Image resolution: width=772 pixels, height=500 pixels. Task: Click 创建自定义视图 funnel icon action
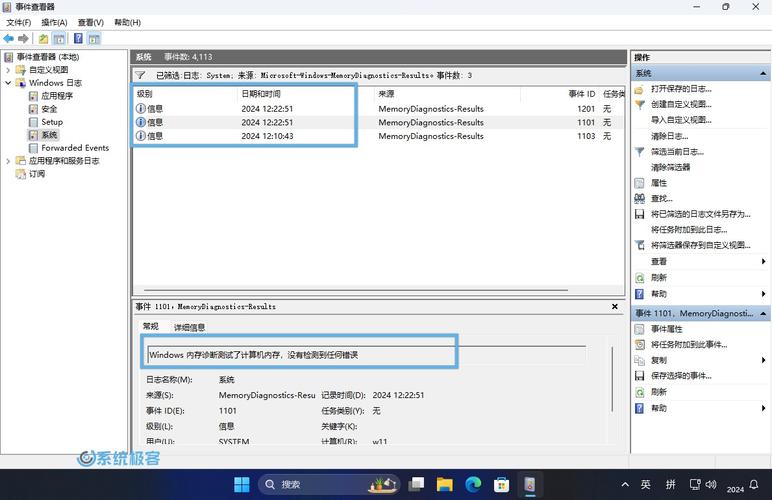tap(640, 104)
